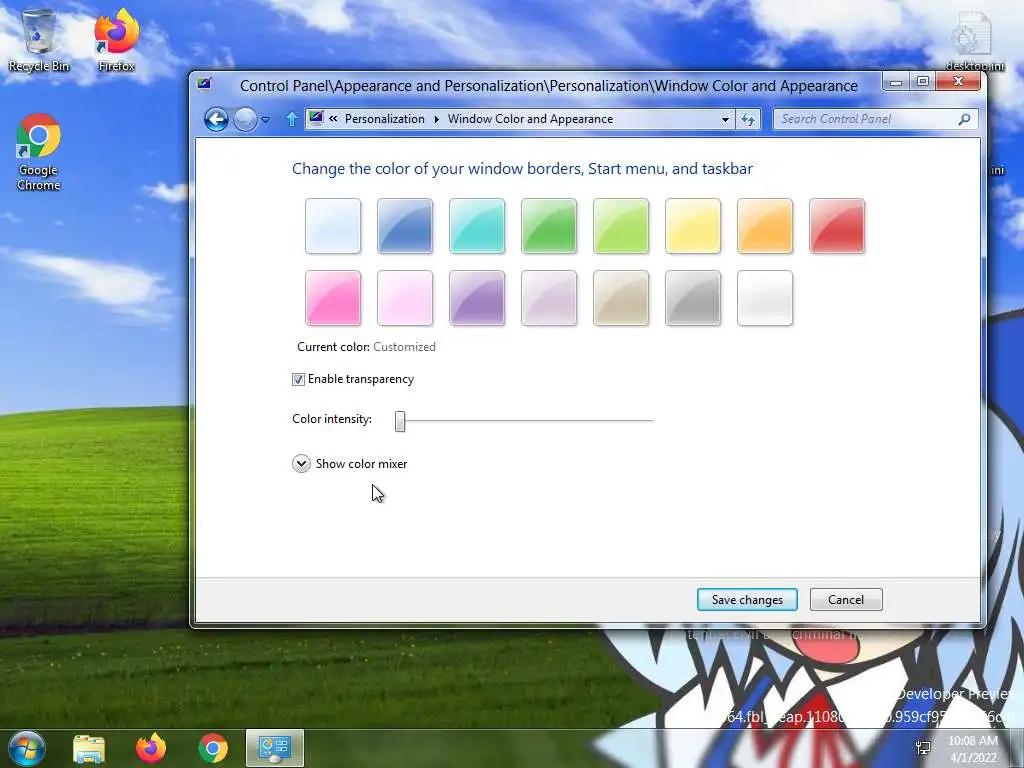The height and width of the screenshot is (768, 1024).
Task: Cancel the color changes
Action: [846, 600]
